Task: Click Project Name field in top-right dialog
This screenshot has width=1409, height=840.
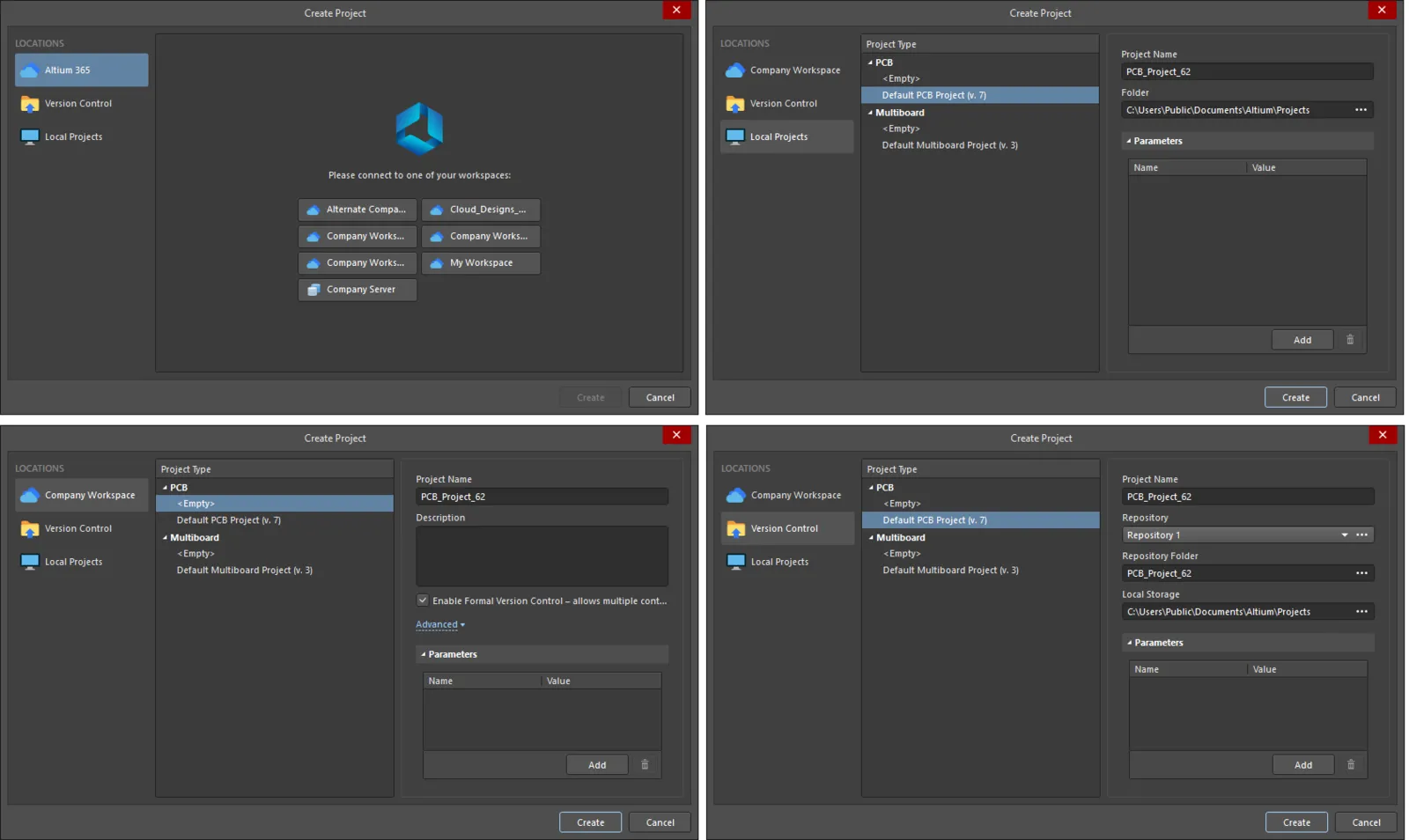Action: point(1247,71)
